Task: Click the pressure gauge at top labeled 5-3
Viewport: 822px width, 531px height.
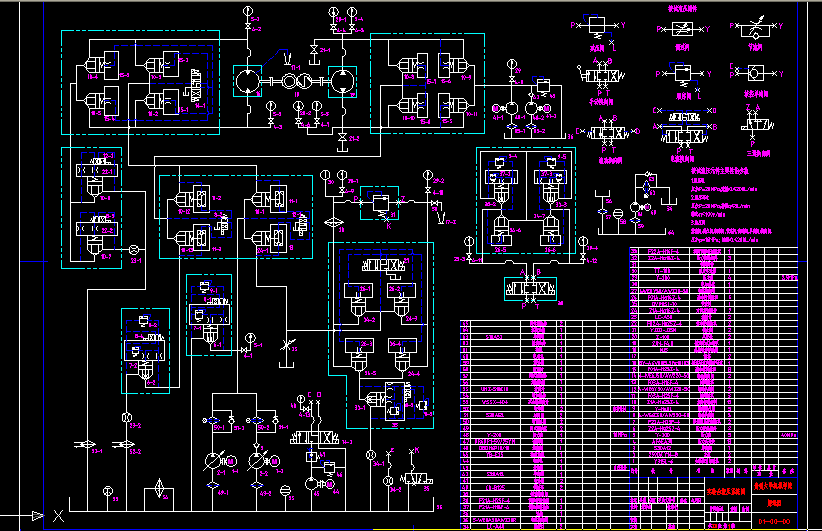Action: tap(248, 14)
